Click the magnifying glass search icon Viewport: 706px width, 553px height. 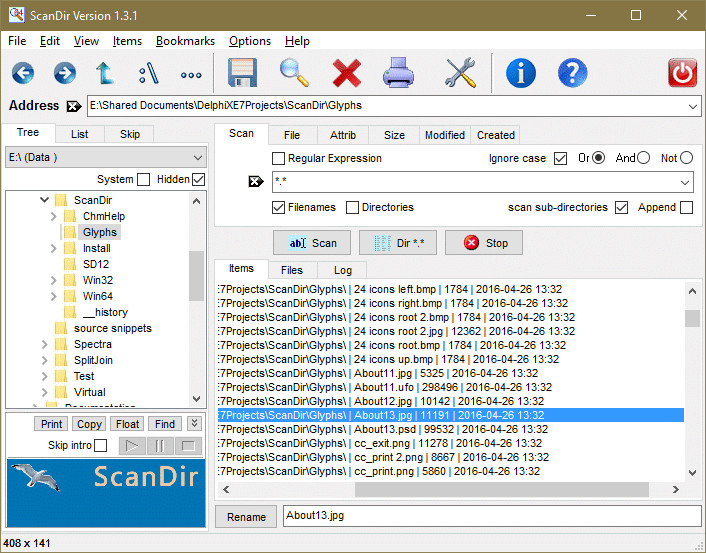[294, 73]
